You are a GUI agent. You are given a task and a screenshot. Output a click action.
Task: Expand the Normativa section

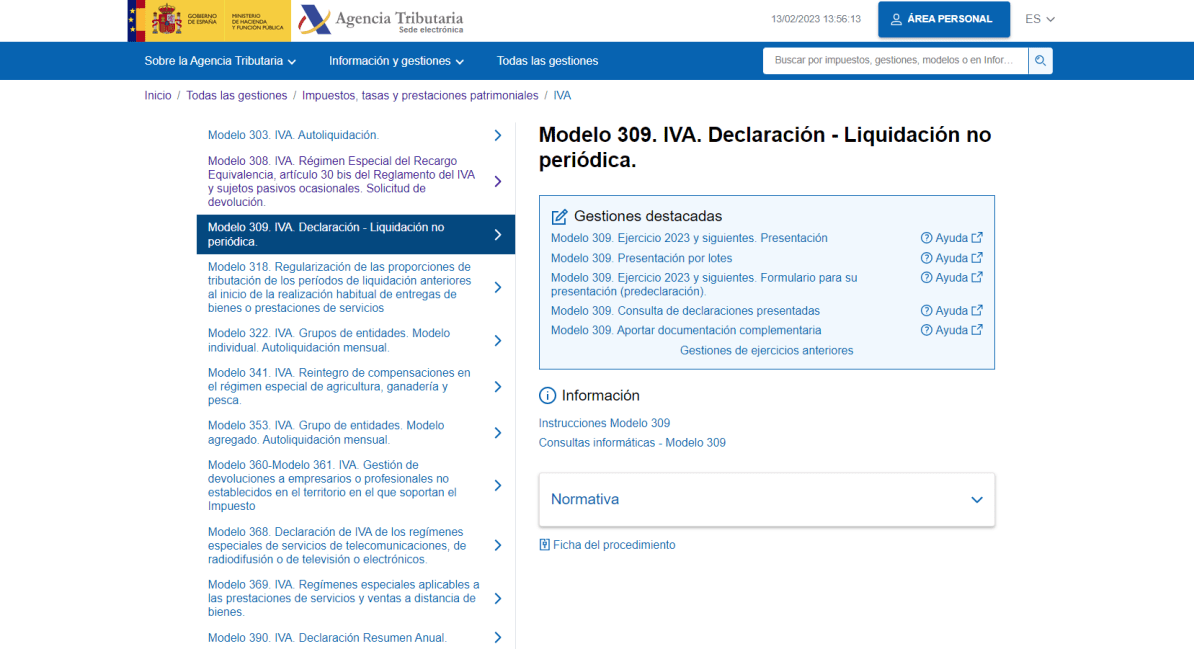(976, 499)
